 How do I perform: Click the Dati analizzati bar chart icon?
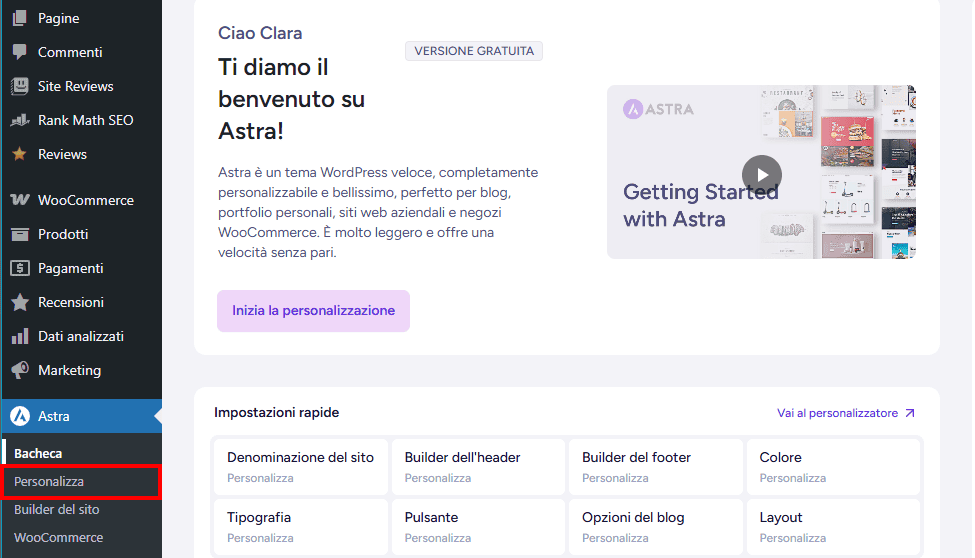(x=19, y=336)
